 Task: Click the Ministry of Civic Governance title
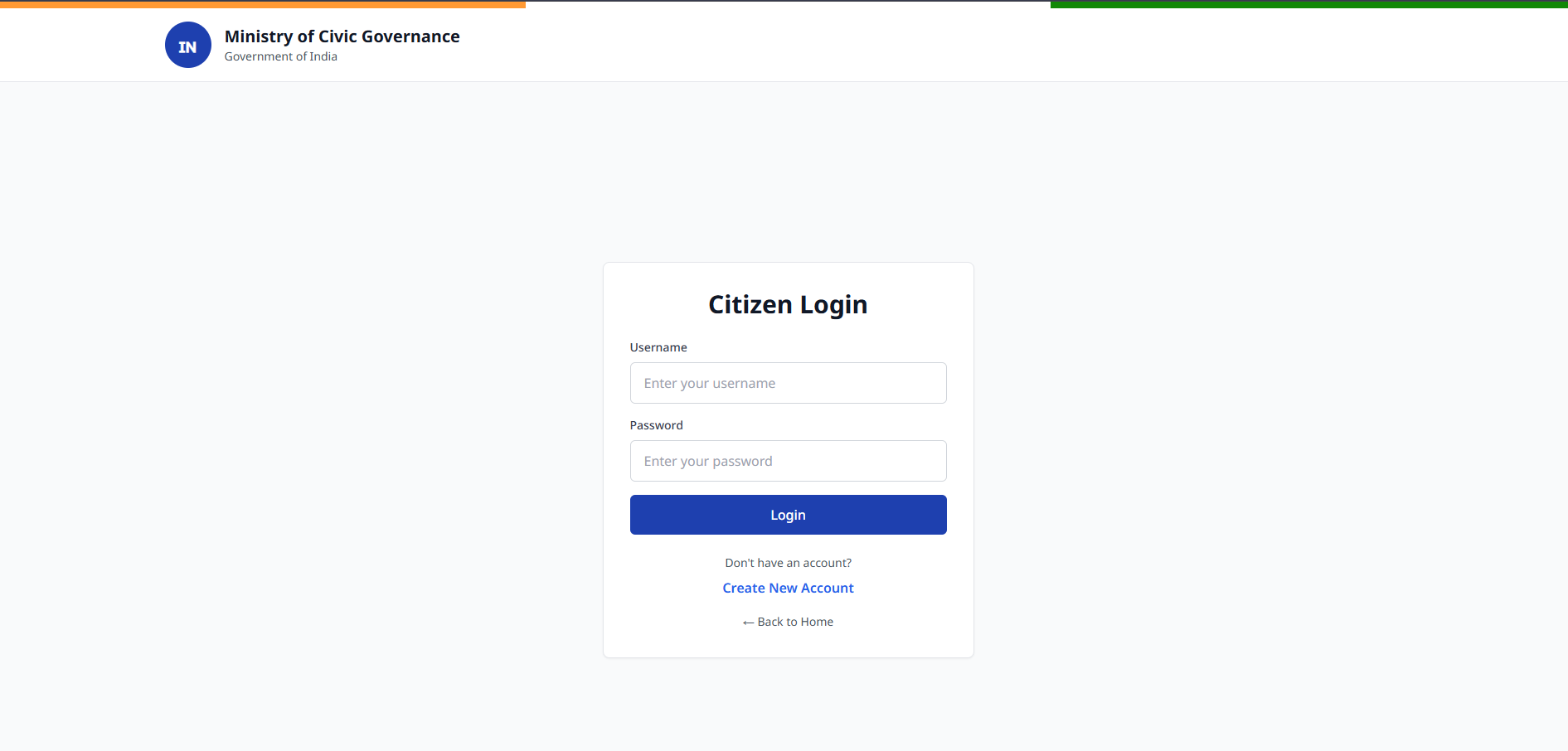pos(342,36)
